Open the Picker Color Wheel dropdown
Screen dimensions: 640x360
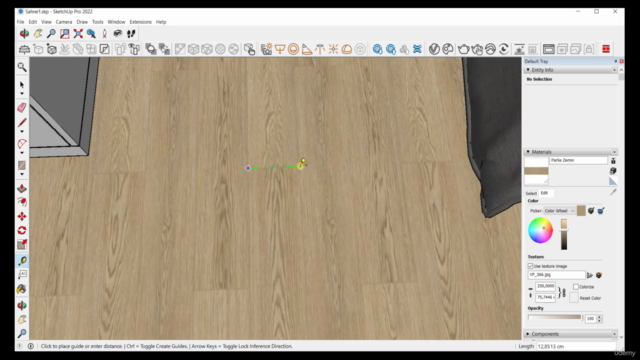point(559,211)
